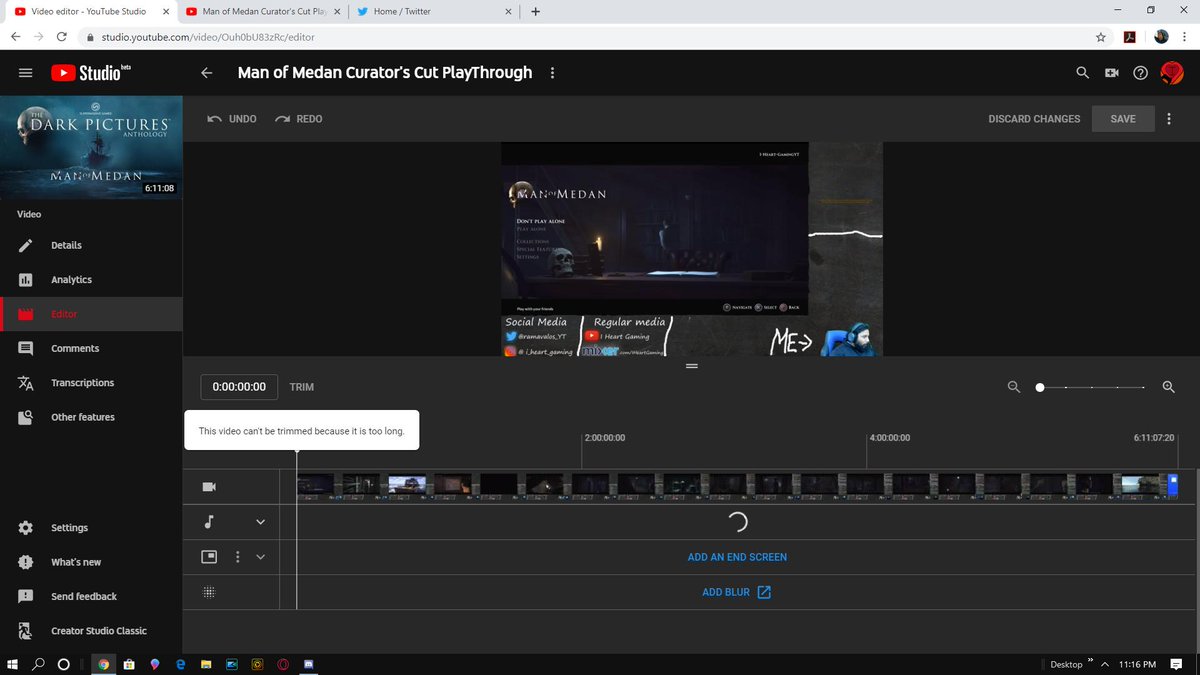Open the Transcriptions page
Image resolution: width=1200 pixels, height=675 pixels.
point(91,383)
